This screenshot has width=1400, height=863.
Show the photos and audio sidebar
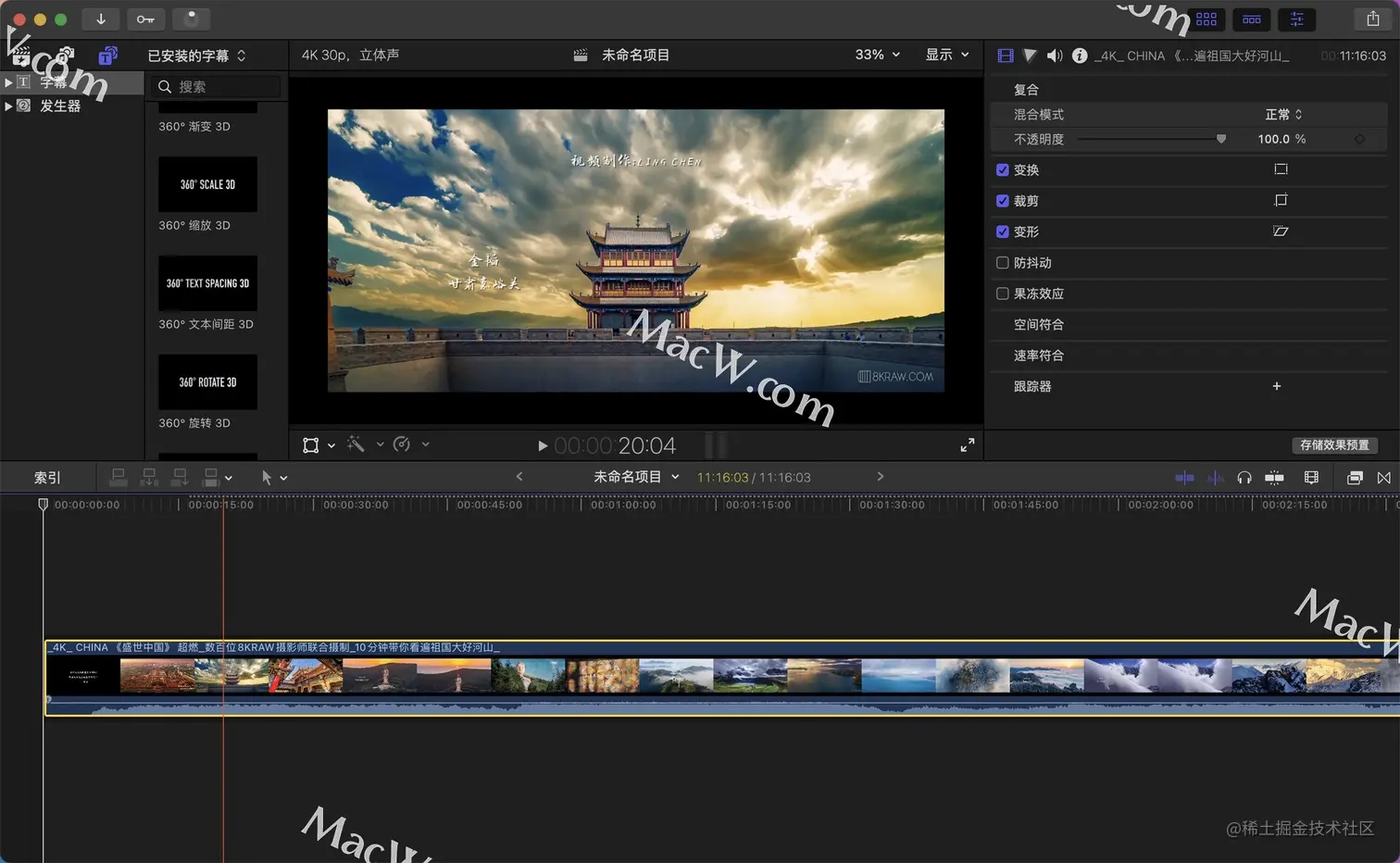click(x=65, y=56)
